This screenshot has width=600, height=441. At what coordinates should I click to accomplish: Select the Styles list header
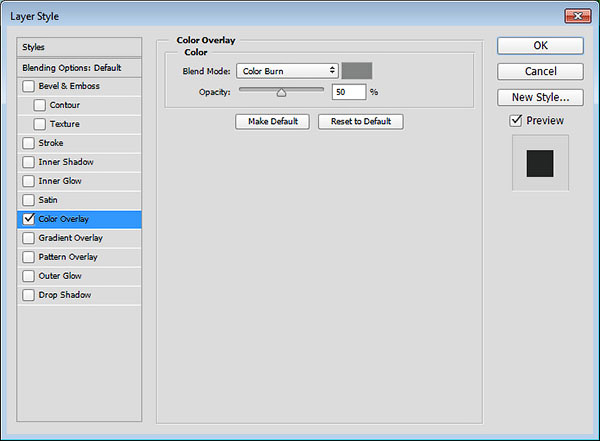(79, 47)
